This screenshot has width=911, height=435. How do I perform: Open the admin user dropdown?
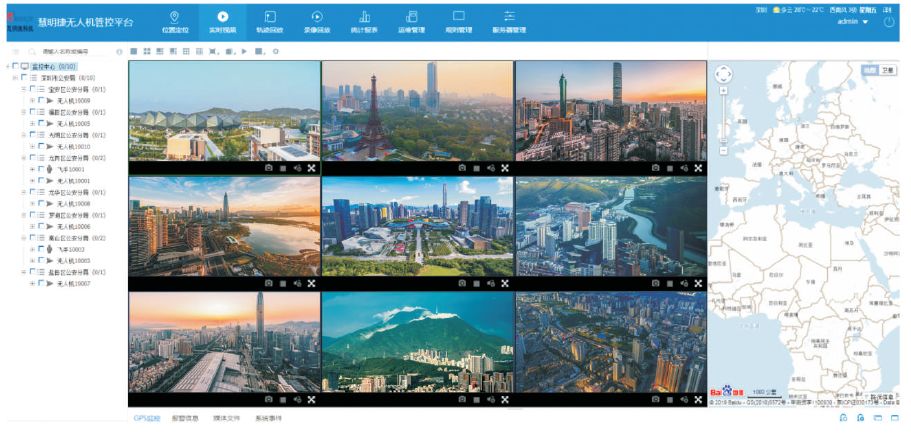pyautogui.click(x=851, y=22)
